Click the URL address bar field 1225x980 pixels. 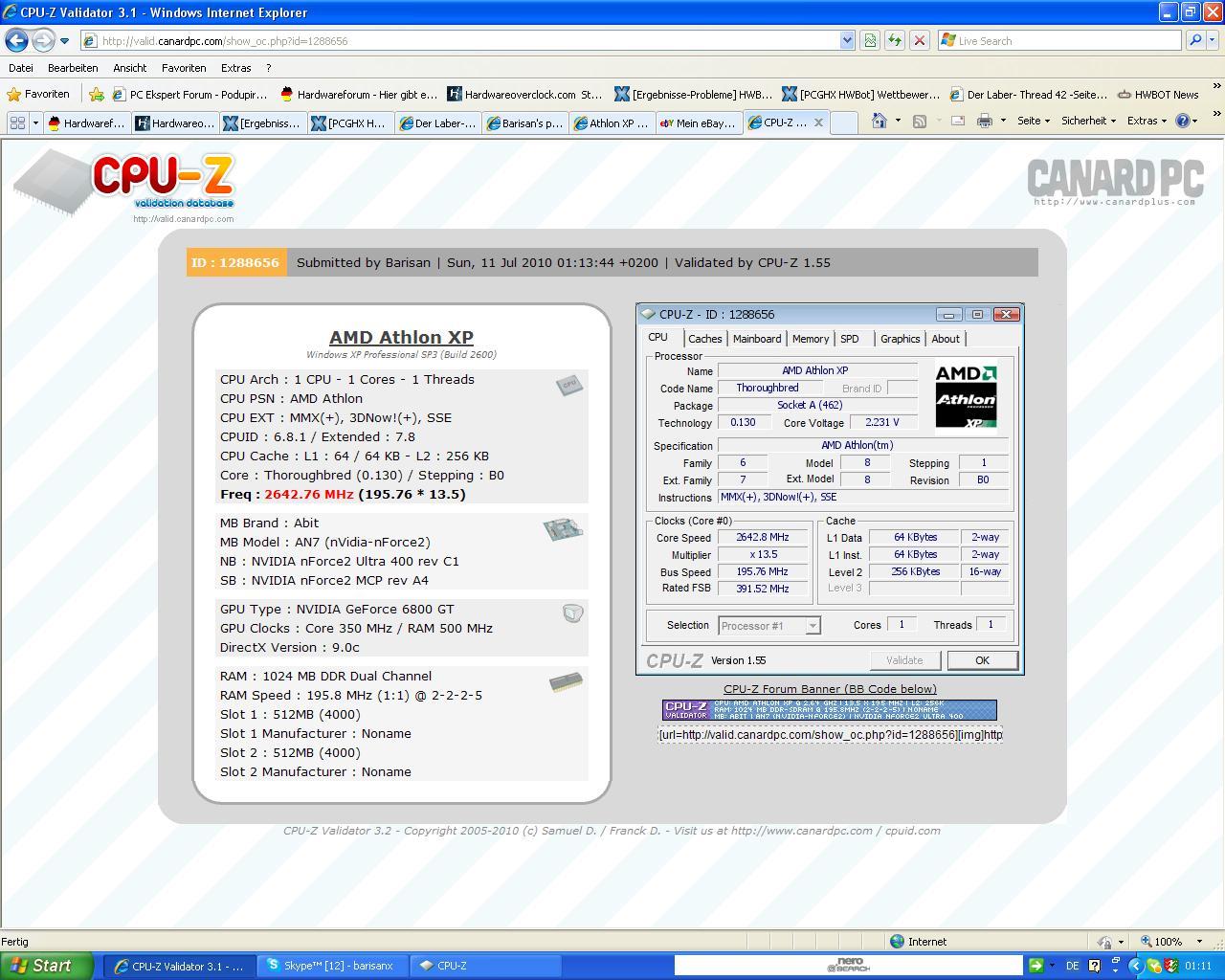click(x=459, y=40)
